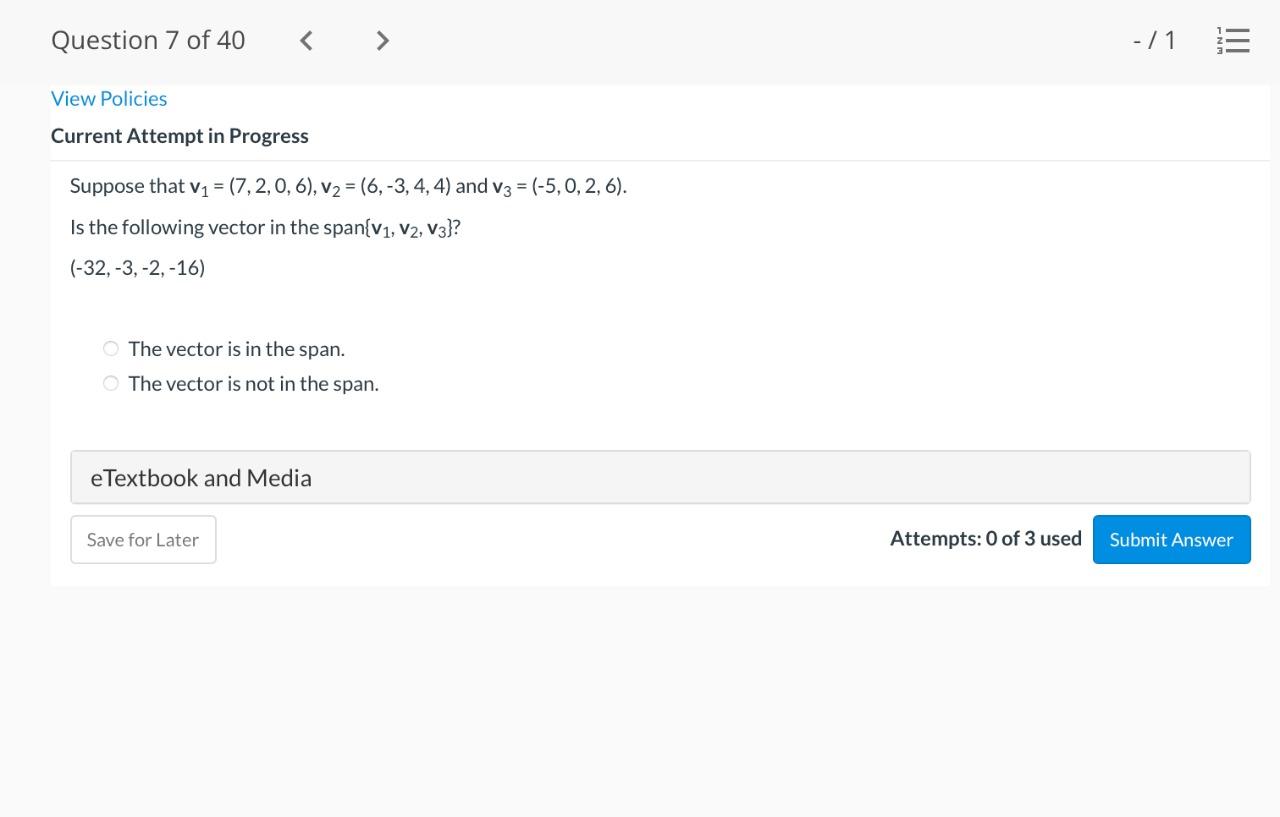Open the View Policies link

(x=108, y=98)
